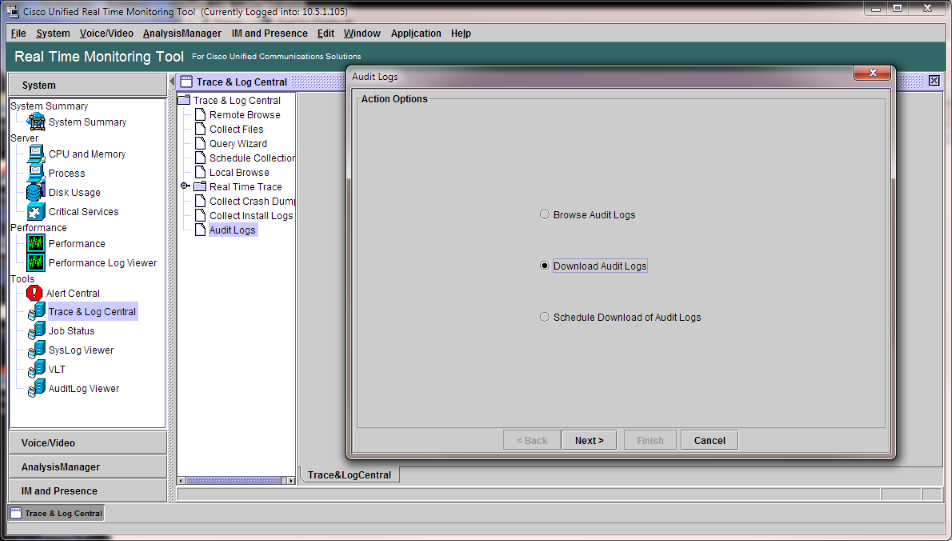Click Cancel in the Audit Logs dialog
This screenshot has height=541, width=952.
[x=709, y=440]
